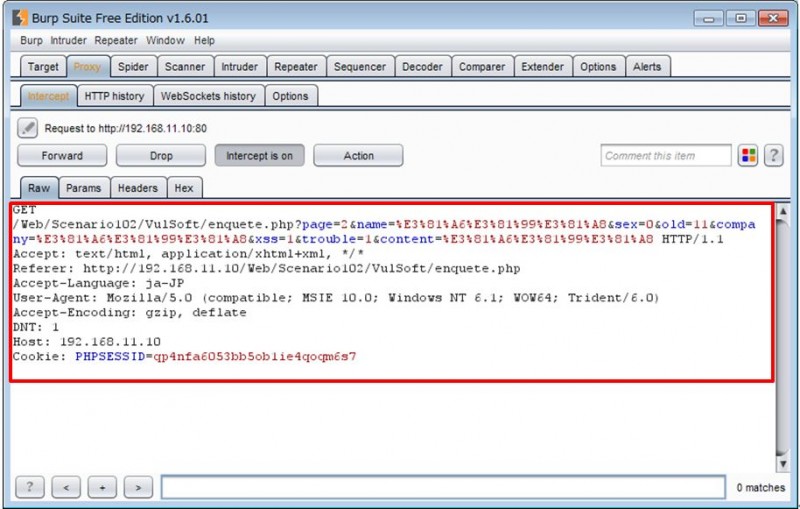800x509 pixels.
Task: Switch to the Target tab
Action: (43, 67)
